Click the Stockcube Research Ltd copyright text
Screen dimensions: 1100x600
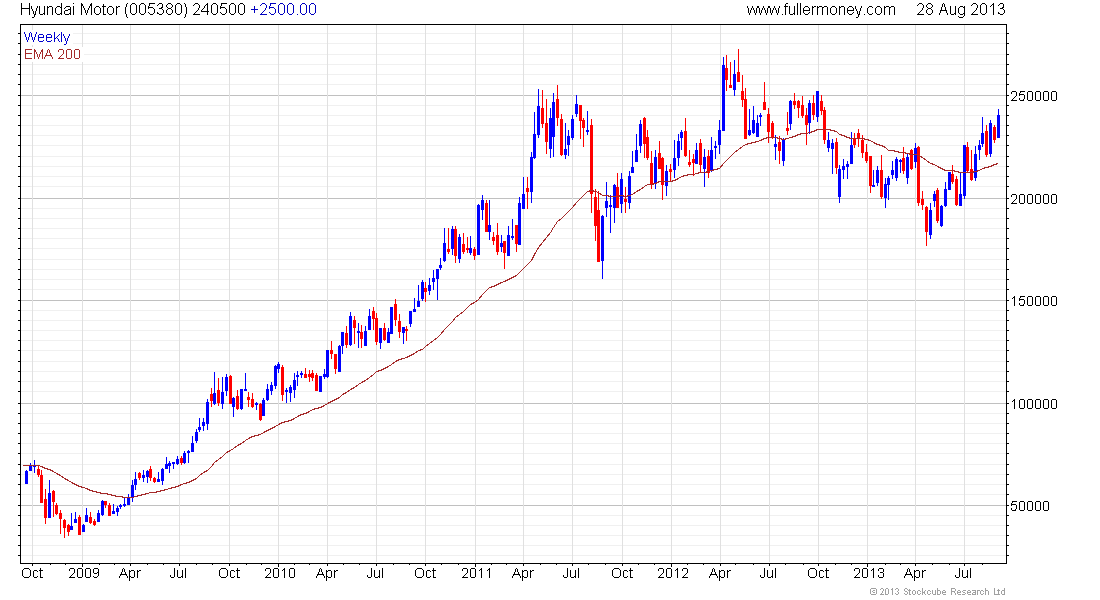[937, 592]
